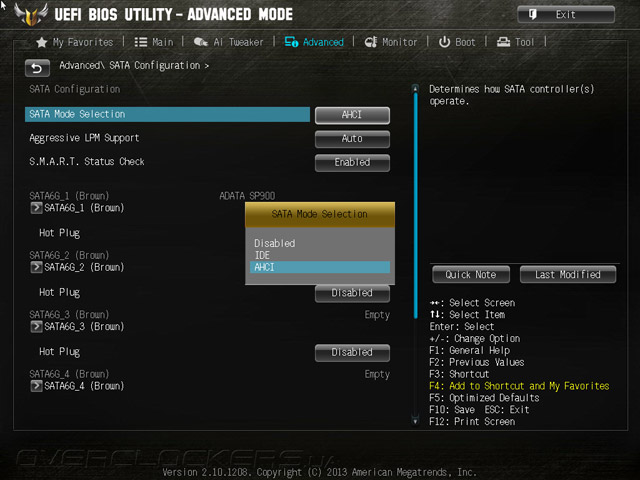Click the star icon of My Favorites
This screenshot has height=480, width=640.
pyautogui.click(x=42, y=42)
